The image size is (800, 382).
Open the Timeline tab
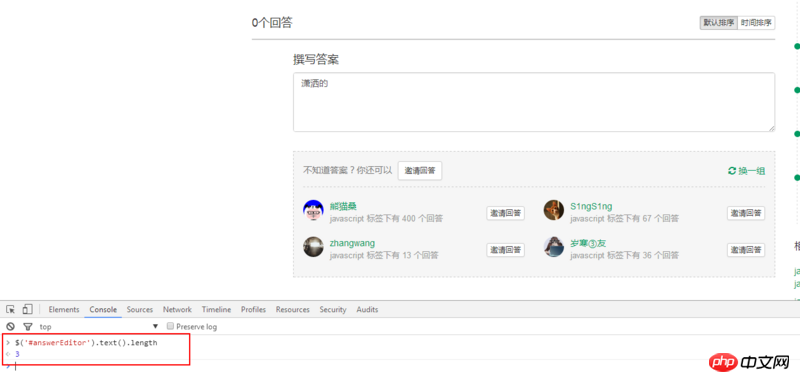click(216, 310)
